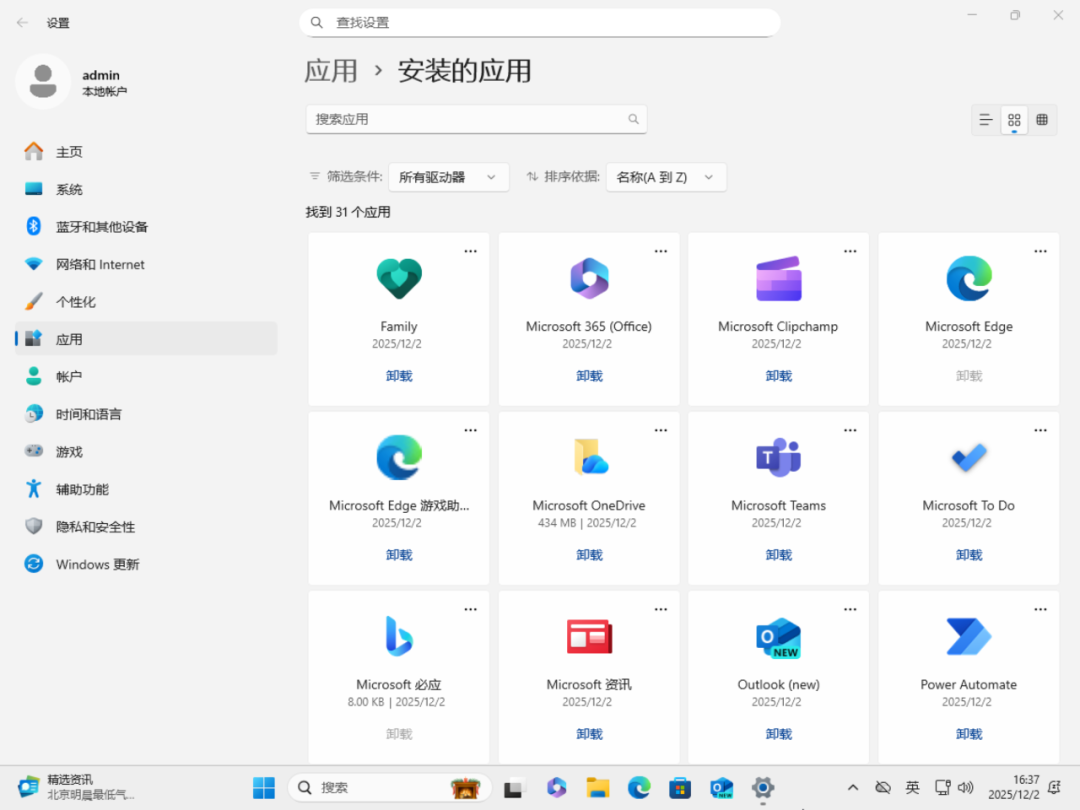Show hidden tray icons chevron
This screenshot has height=810, width=1080.
[x=853, y=787]
